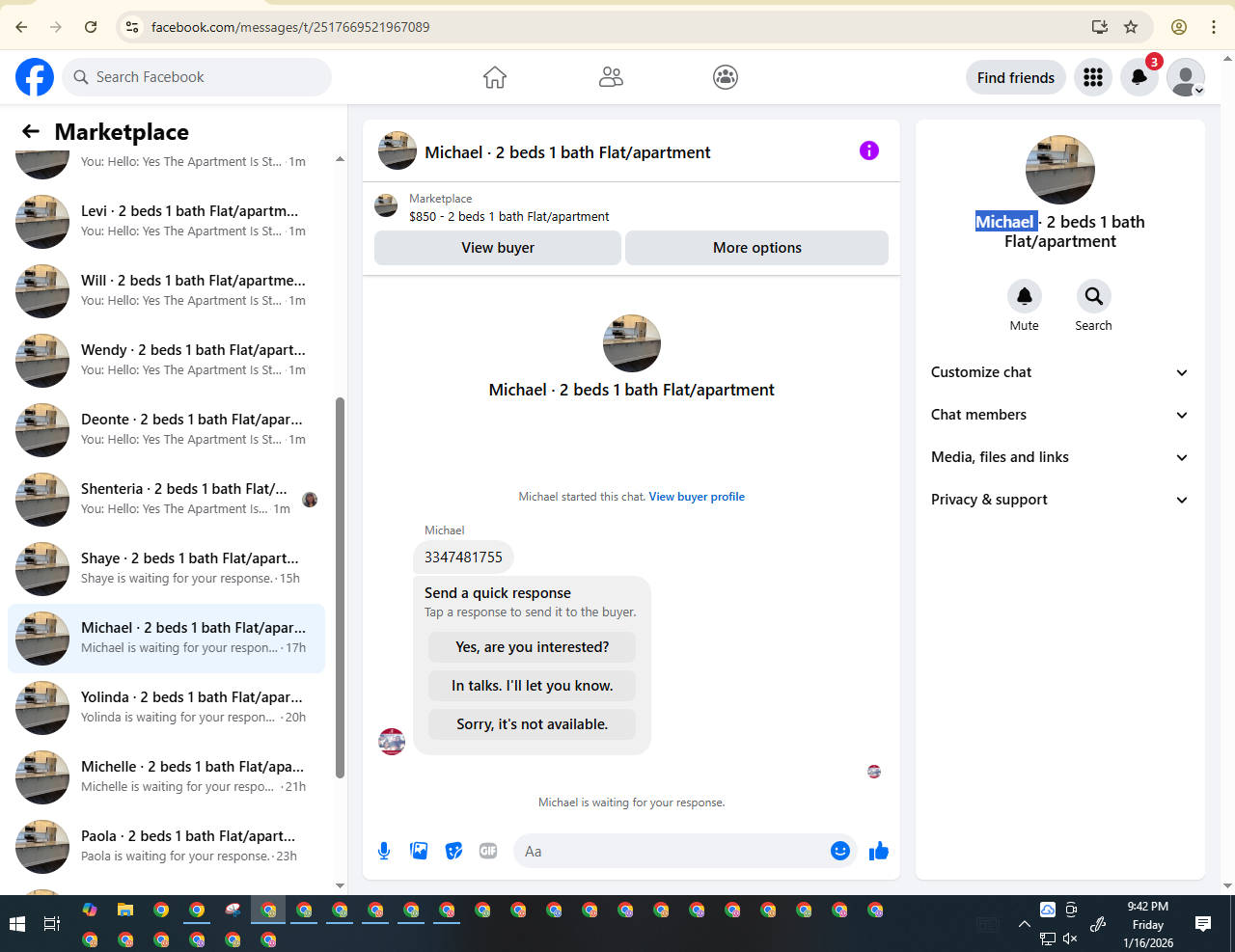The height and width of the screenshot is (952, 1235).
Task: Open Task View on taskbar
Action: tap(52, 924)
